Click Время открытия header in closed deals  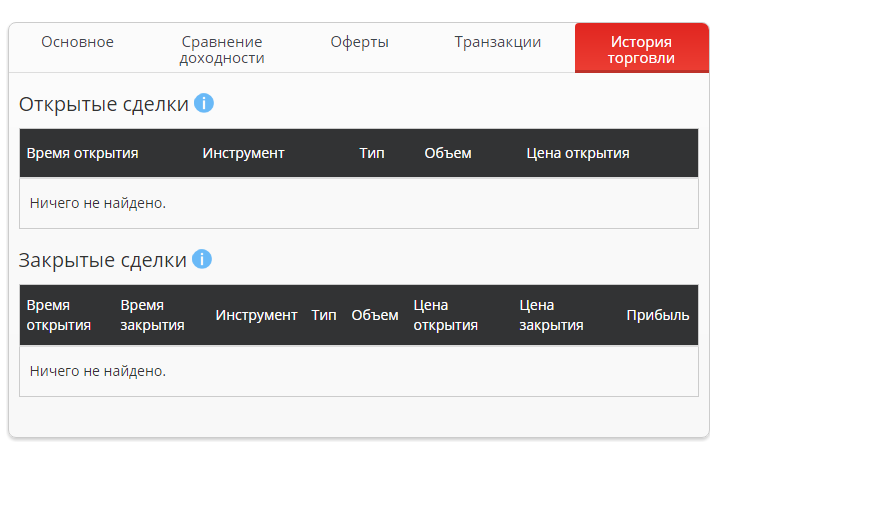(x=59, y=315)
